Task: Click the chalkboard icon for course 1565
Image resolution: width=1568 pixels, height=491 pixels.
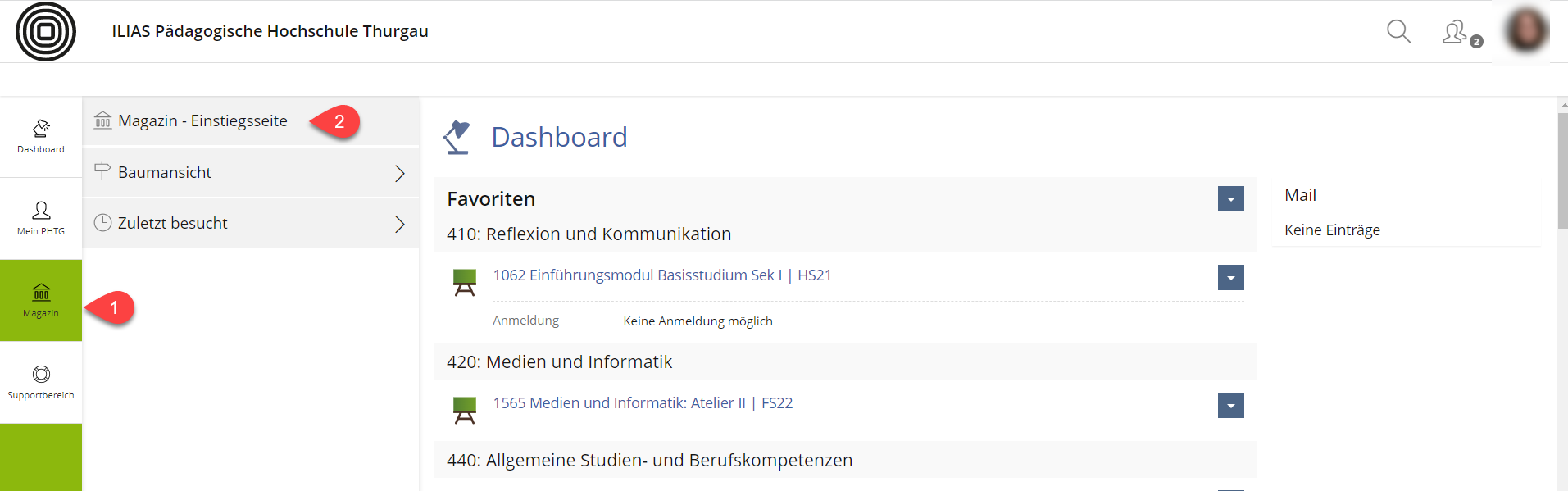Action: (x=465, y=410)
